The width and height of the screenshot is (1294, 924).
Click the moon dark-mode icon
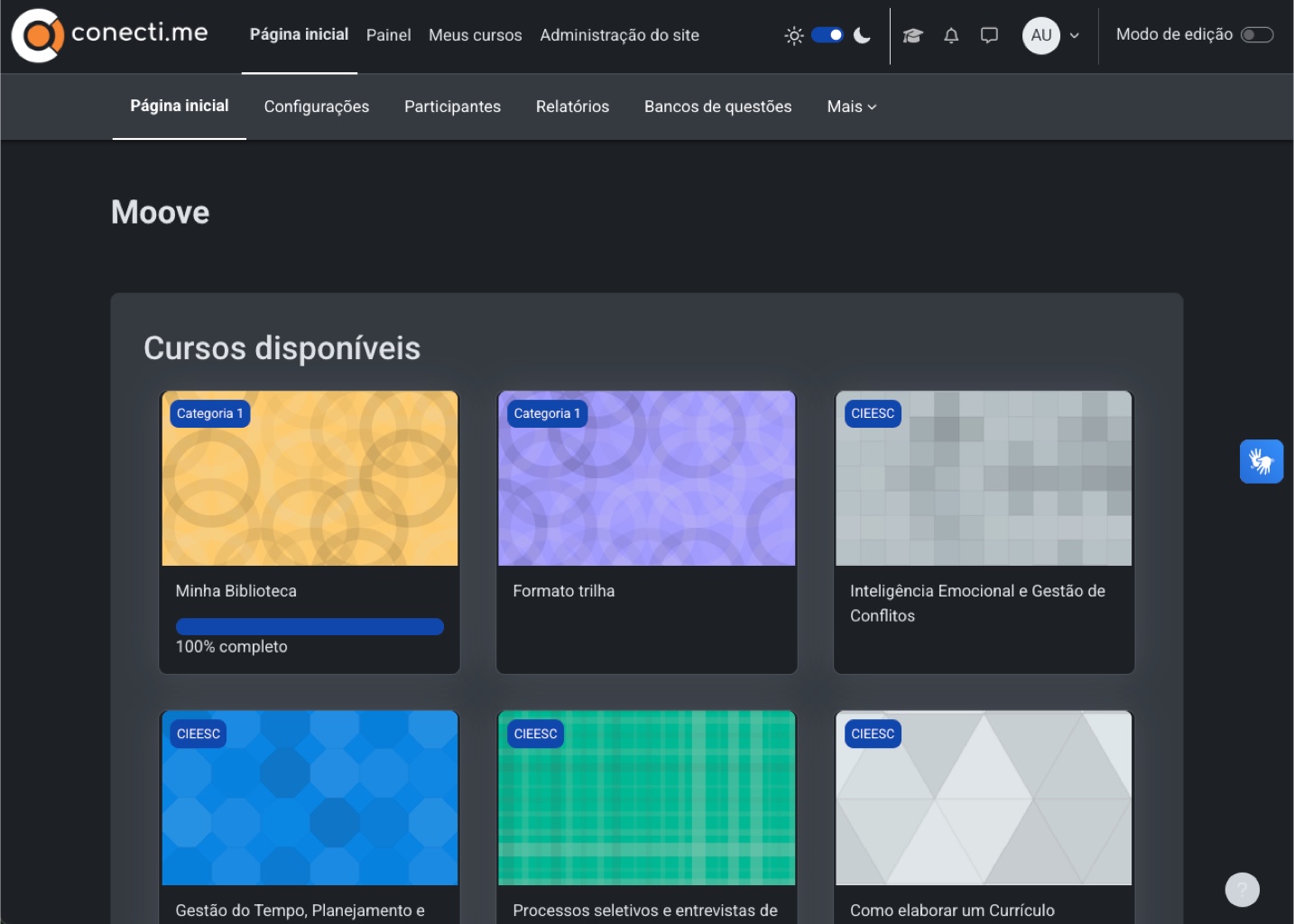(x=862, y=35)
